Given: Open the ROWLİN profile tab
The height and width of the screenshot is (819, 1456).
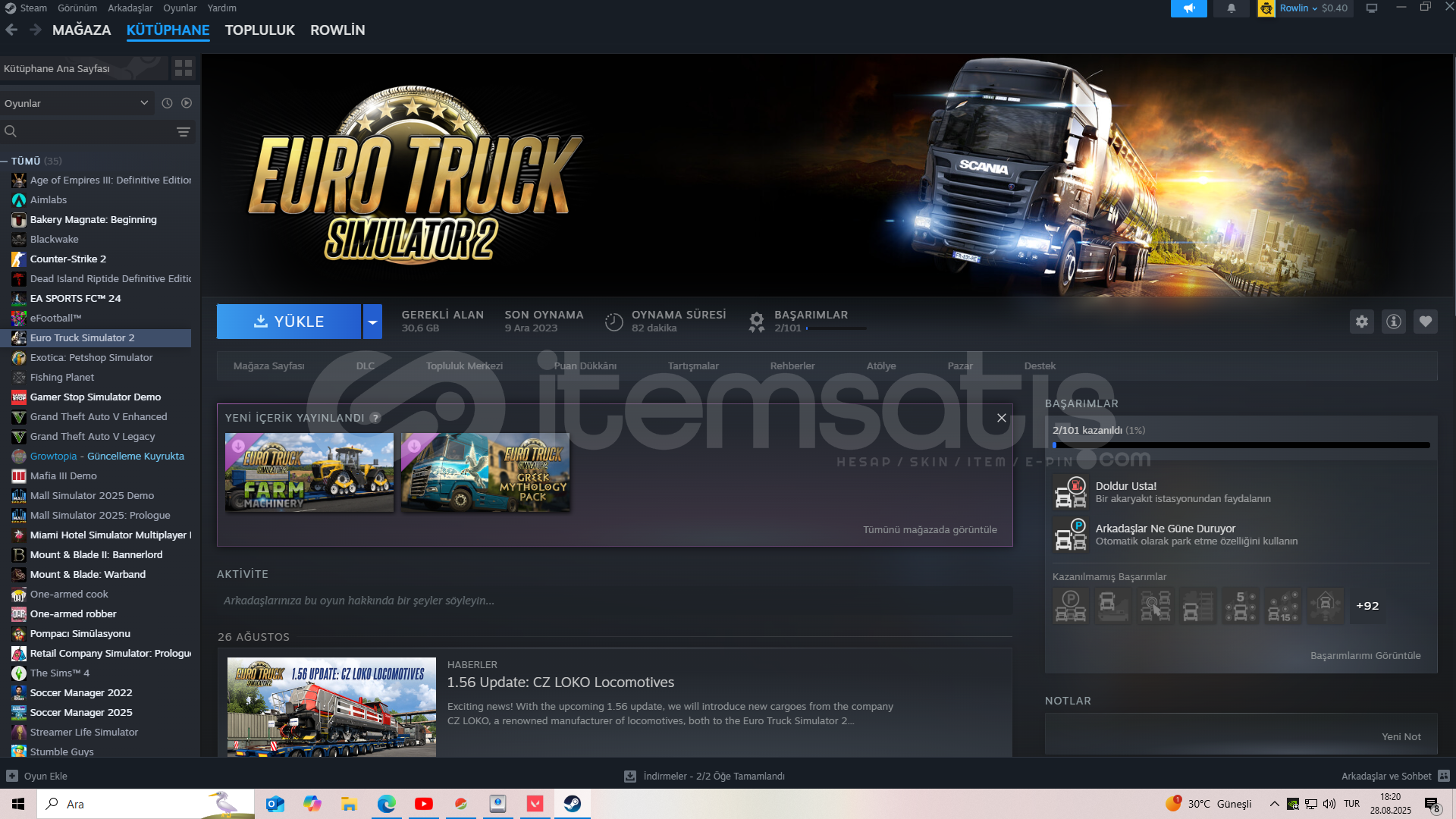Looking at the screenshot, I should 337,30.
